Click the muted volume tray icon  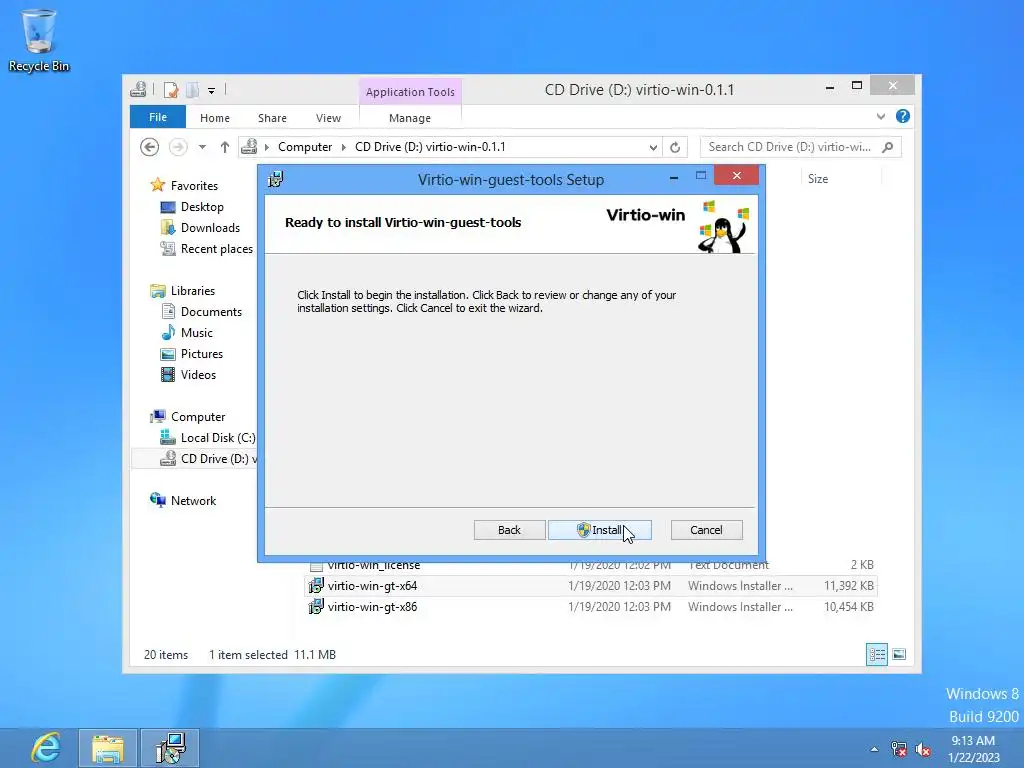tap(923, 749)
